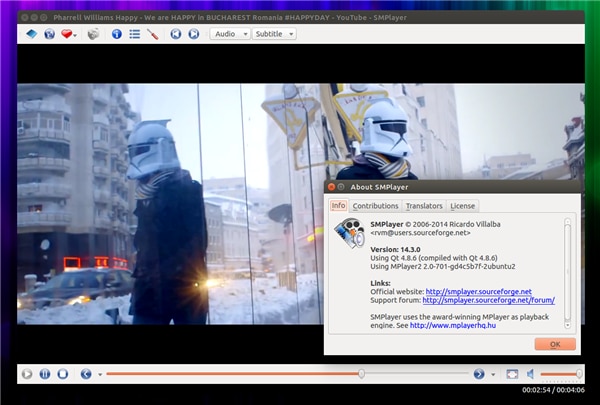This screenshot has width=600, height=405.
Task: Click the red heart Favorites icon
Action: (x=66, y=34)
